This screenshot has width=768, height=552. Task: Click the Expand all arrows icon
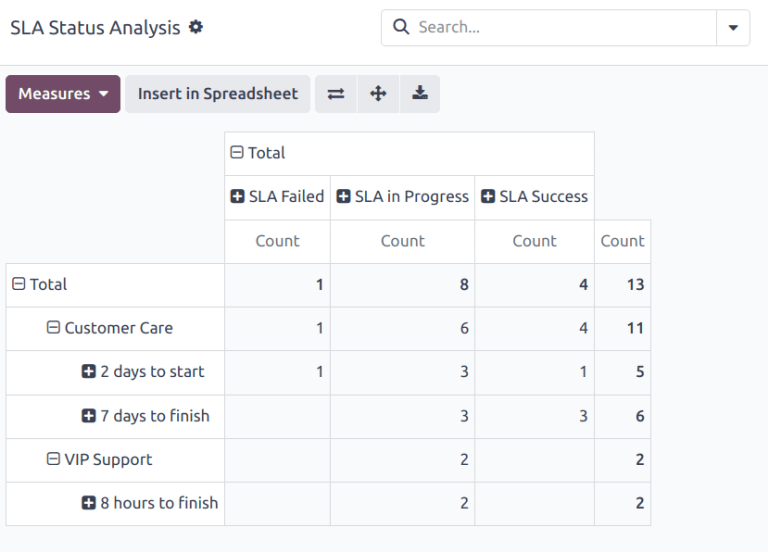click(x=378, y=94)
